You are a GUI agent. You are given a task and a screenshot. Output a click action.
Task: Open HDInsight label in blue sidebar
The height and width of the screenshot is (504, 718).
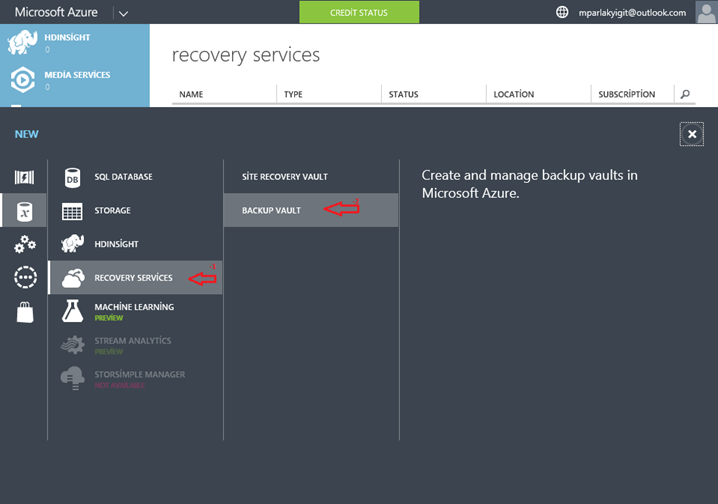(67, 38)
